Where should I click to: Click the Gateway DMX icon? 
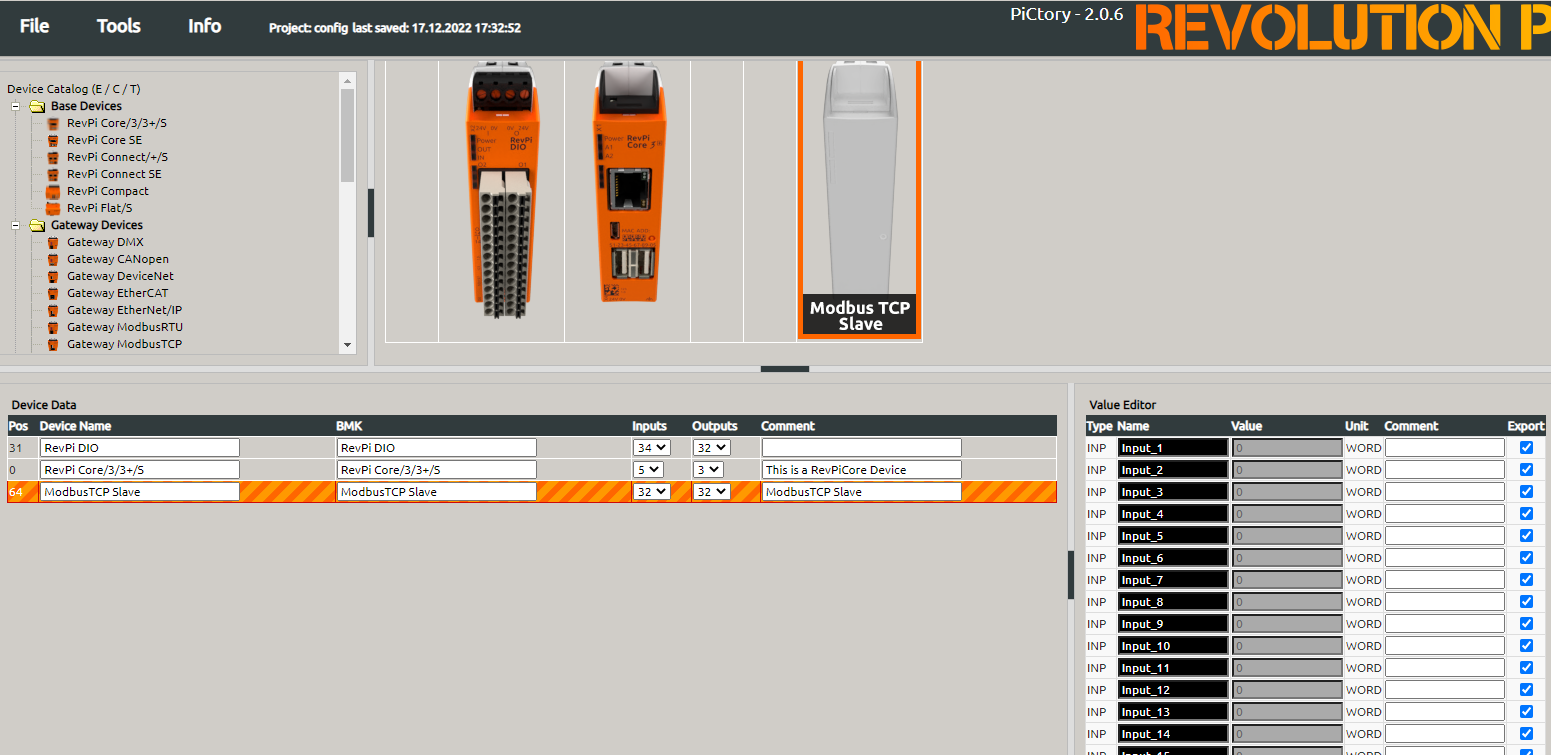click(53, 242)
